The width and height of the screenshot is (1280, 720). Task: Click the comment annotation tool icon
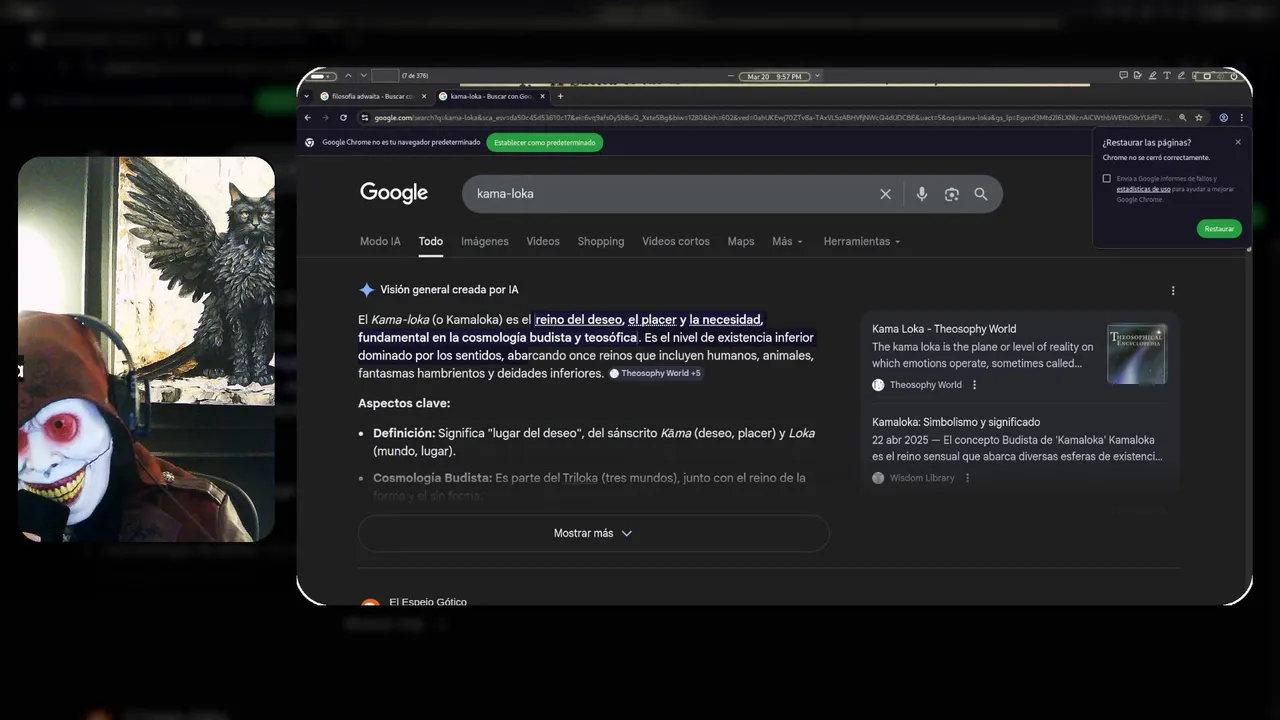pos(1123,75)
